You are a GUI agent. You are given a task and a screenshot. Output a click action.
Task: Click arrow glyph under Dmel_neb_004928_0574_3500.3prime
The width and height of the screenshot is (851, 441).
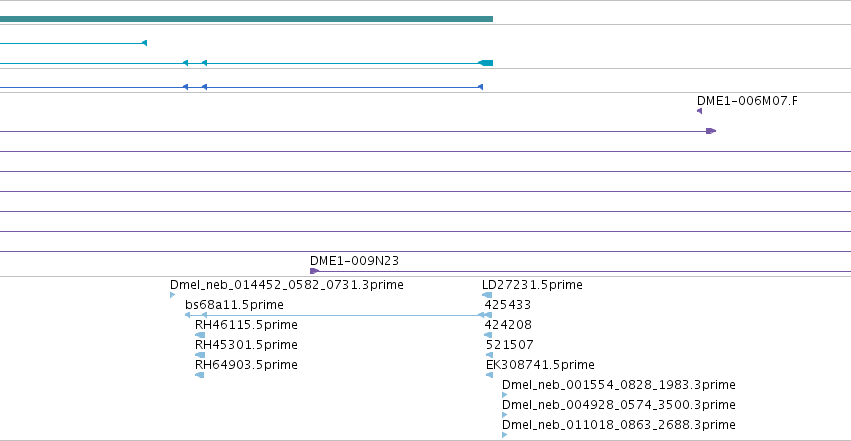click(x=505, y=415)
